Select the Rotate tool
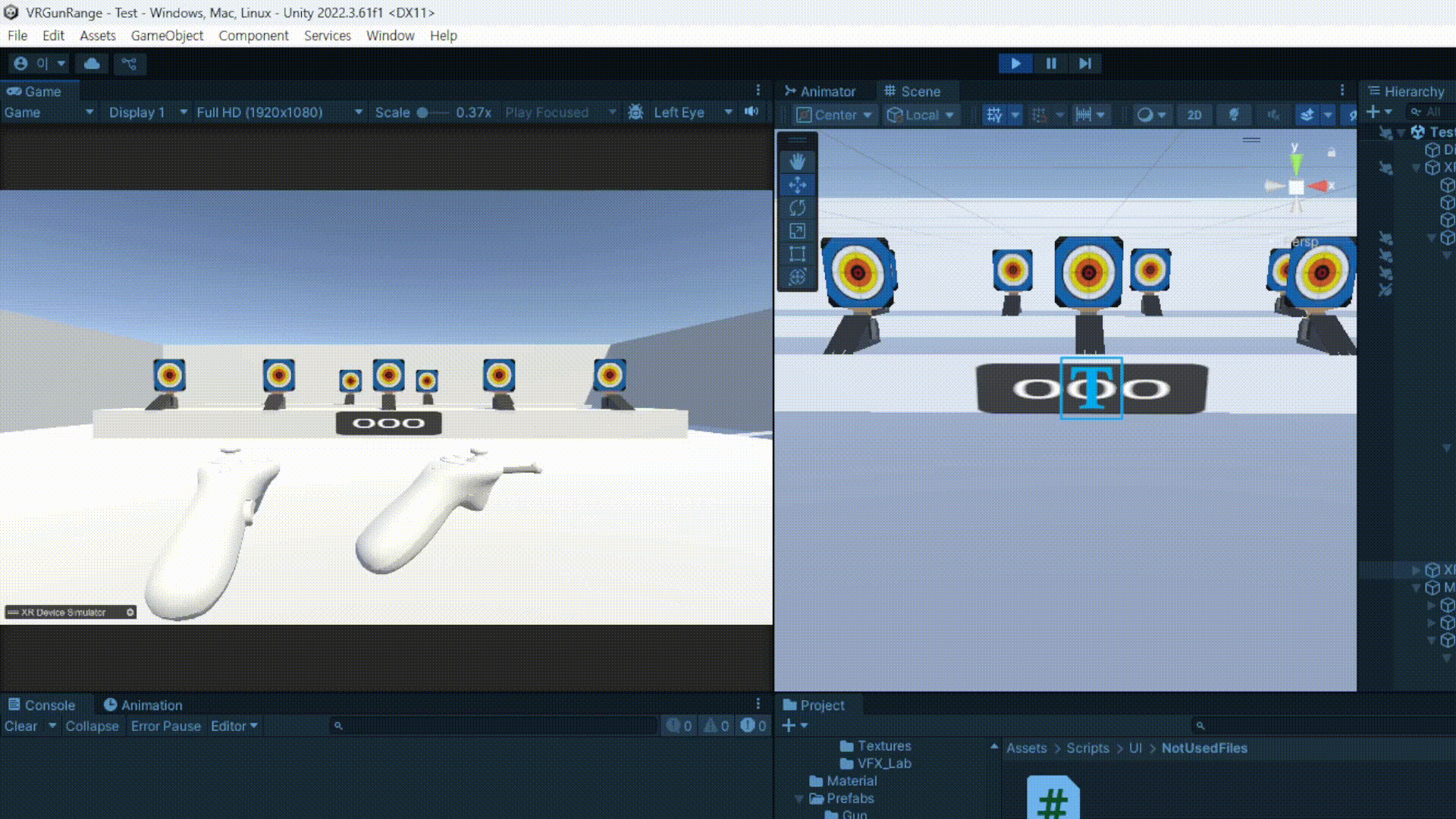Screen dimensions: 1456x819 (x=797, y=208)
